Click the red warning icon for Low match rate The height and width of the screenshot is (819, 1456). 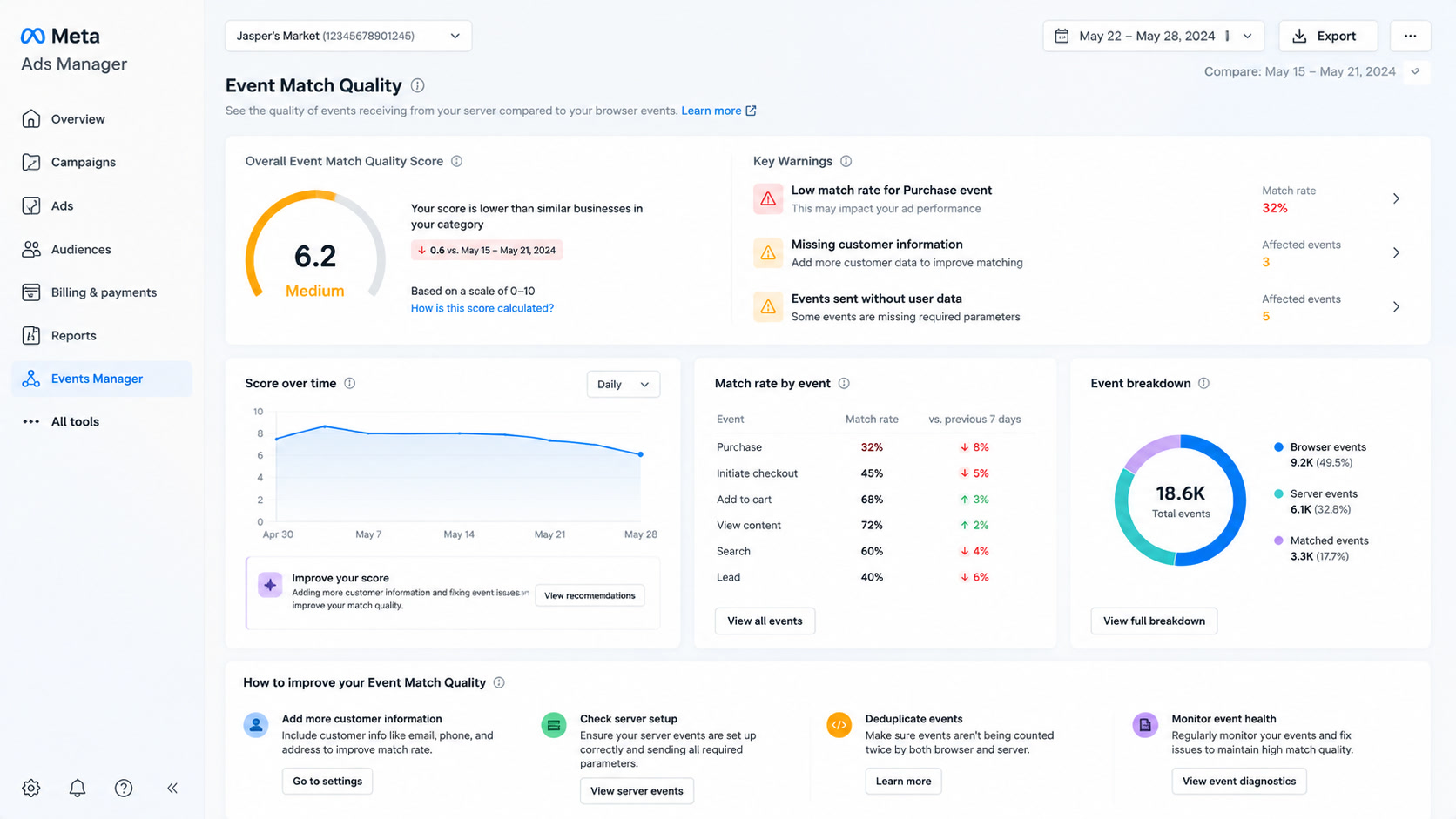[x=768, y=198]
